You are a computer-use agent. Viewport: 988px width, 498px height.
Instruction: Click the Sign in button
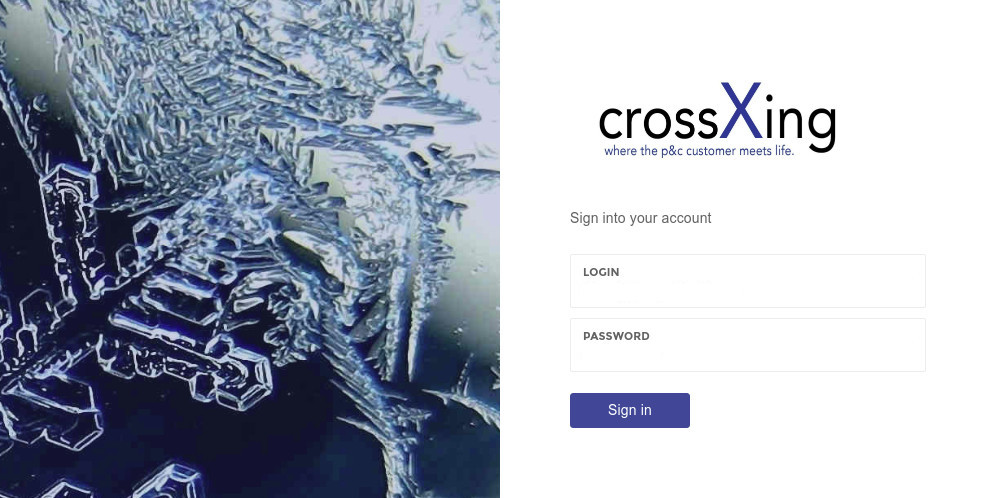tap(629, 410)
